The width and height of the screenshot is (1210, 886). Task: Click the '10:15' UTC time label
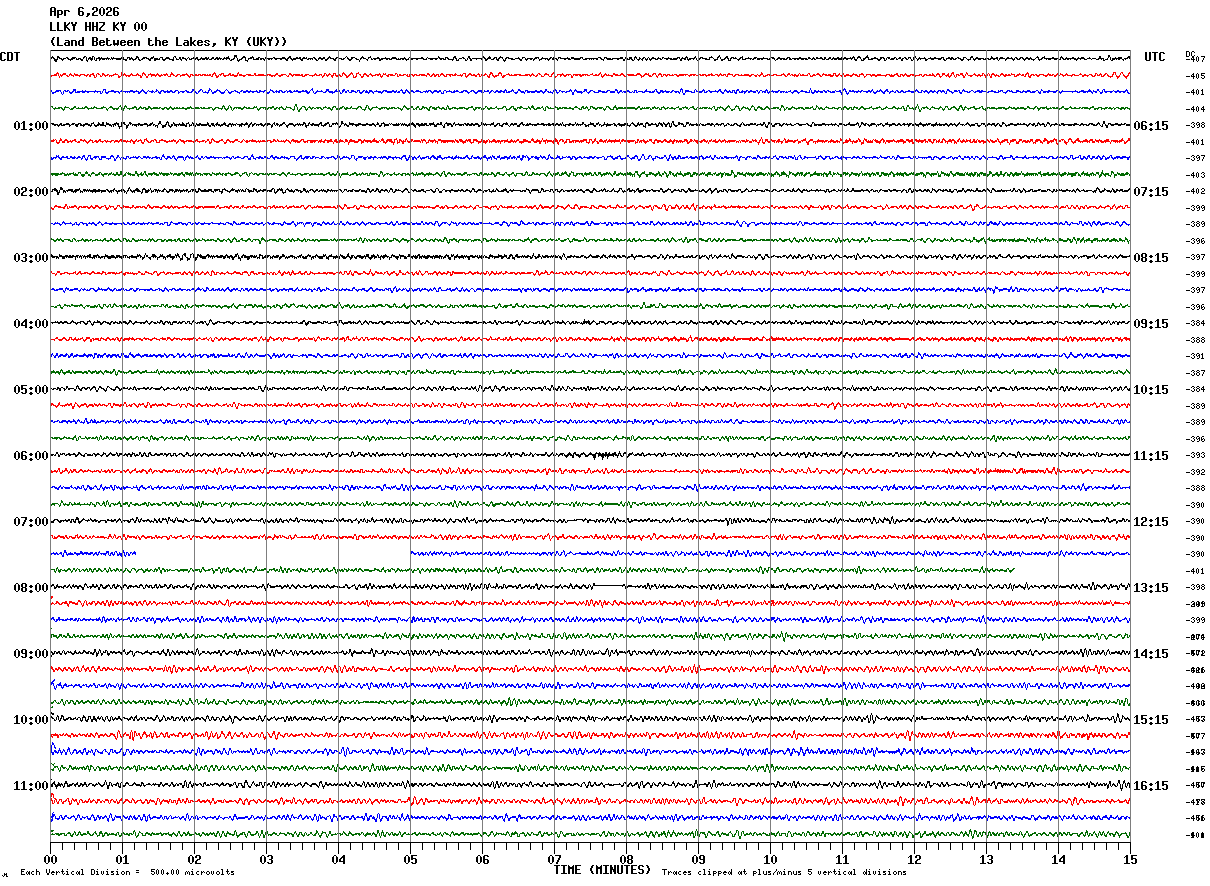tap(1151, 390)
